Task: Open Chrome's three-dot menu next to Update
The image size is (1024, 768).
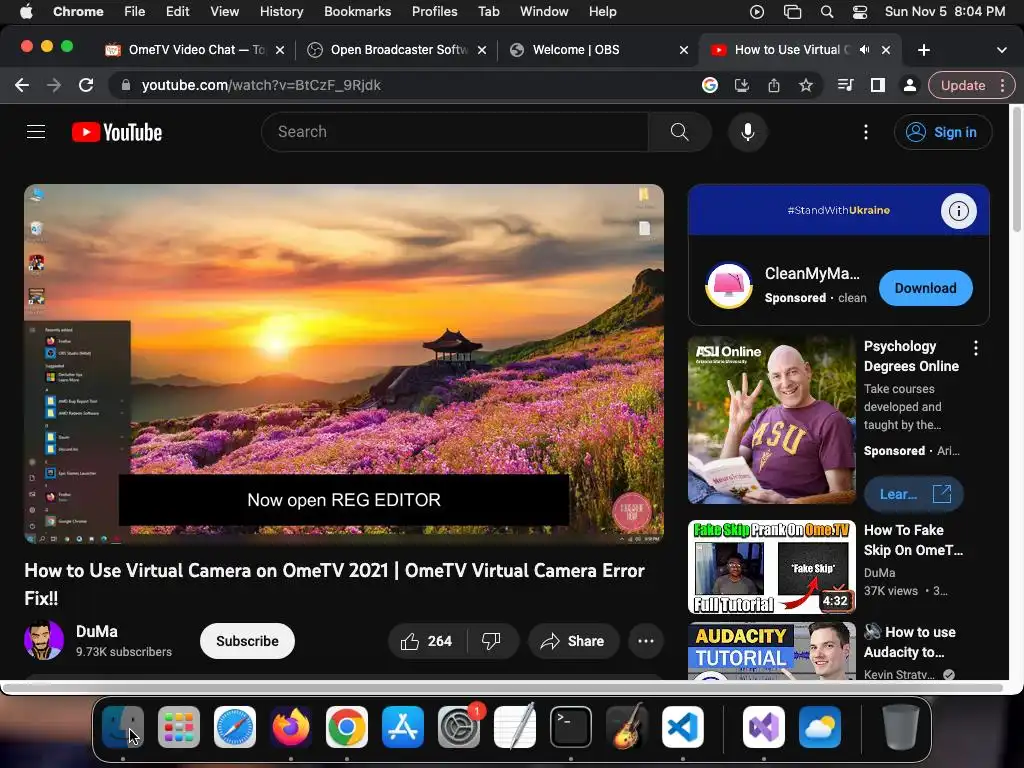Action: click(1003, 86)
